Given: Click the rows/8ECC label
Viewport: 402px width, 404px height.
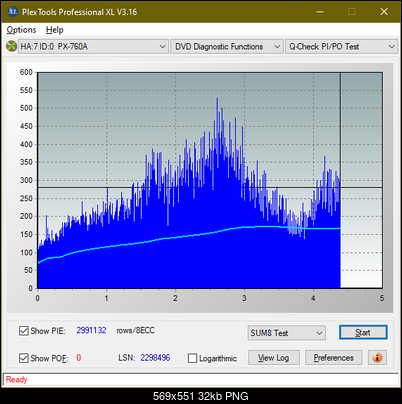Looking at the screenshot, I should pyautogui.click(x=135, y=330).
